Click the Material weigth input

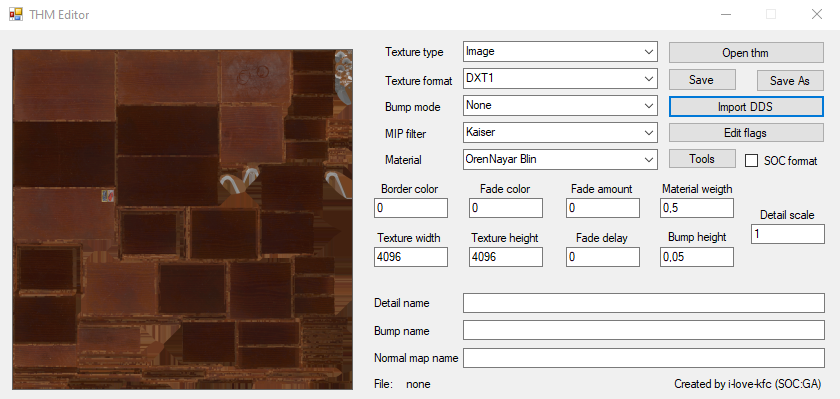pyautogui.click(x=697, y=208)
